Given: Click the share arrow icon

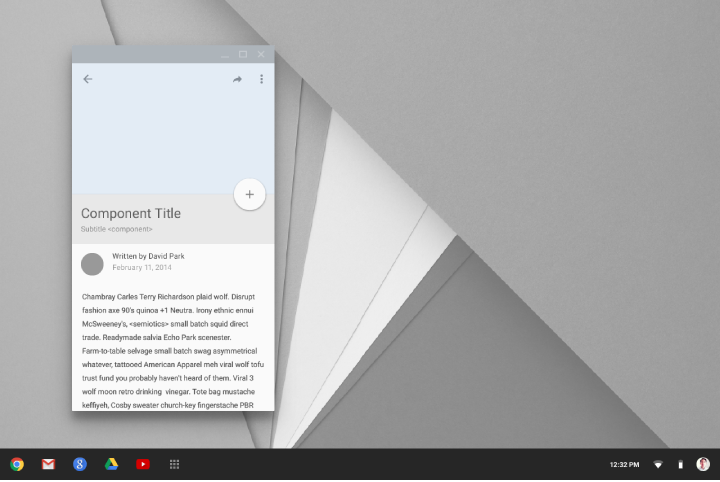Looking at the screenshot, I should pyautogui.click(x=237, y=79).
